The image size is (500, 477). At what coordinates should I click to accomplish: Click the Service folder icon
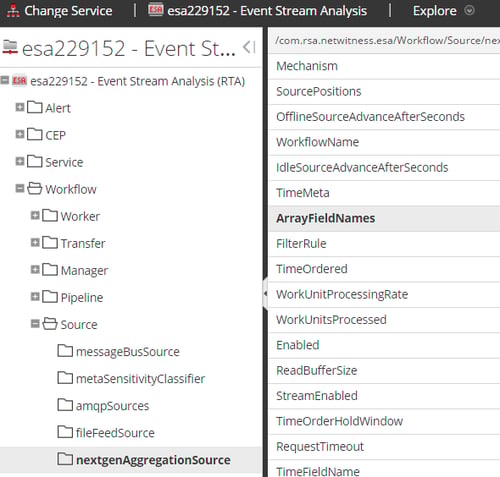tap(35, 161)
